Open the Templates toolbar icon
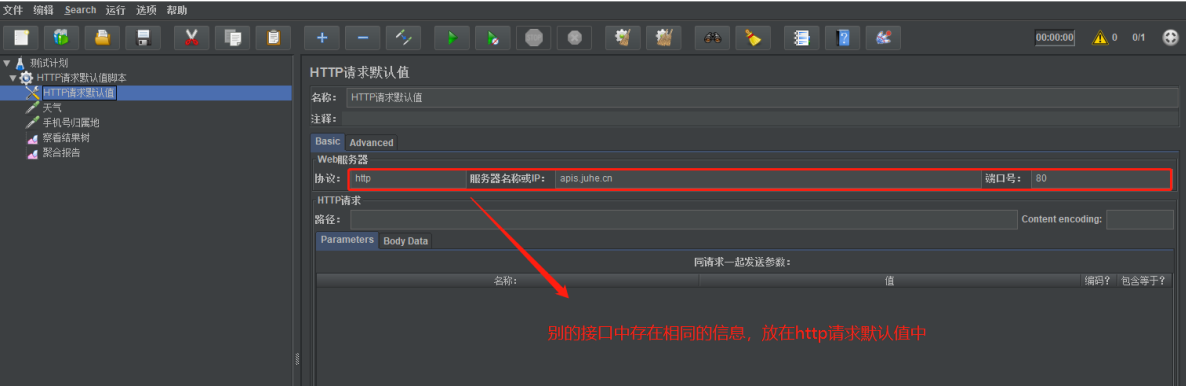The image size is (1186, 387). 61,37
